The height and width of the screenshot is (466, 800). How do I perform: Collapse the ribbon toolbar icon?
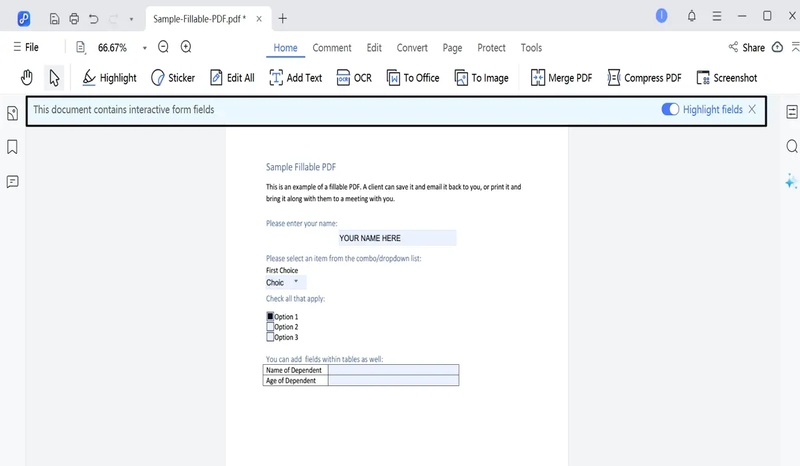[x=795, y=47]
